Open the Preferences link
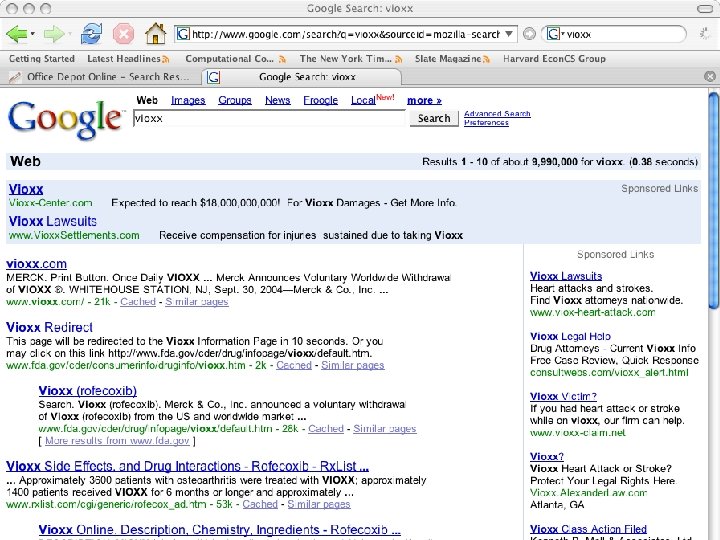The image size is (720, 540). coord(486,123)
